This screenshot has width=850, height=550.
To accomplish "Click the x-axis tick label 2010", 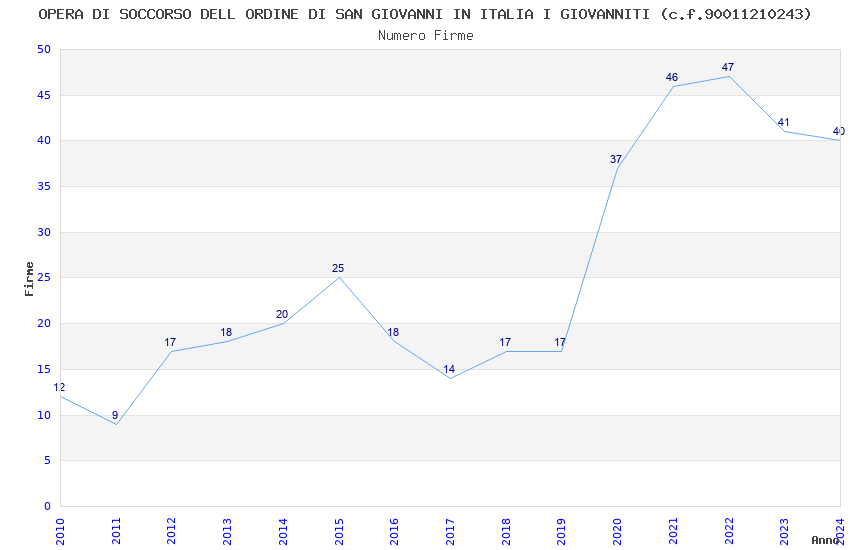I will tap(60, 532).
